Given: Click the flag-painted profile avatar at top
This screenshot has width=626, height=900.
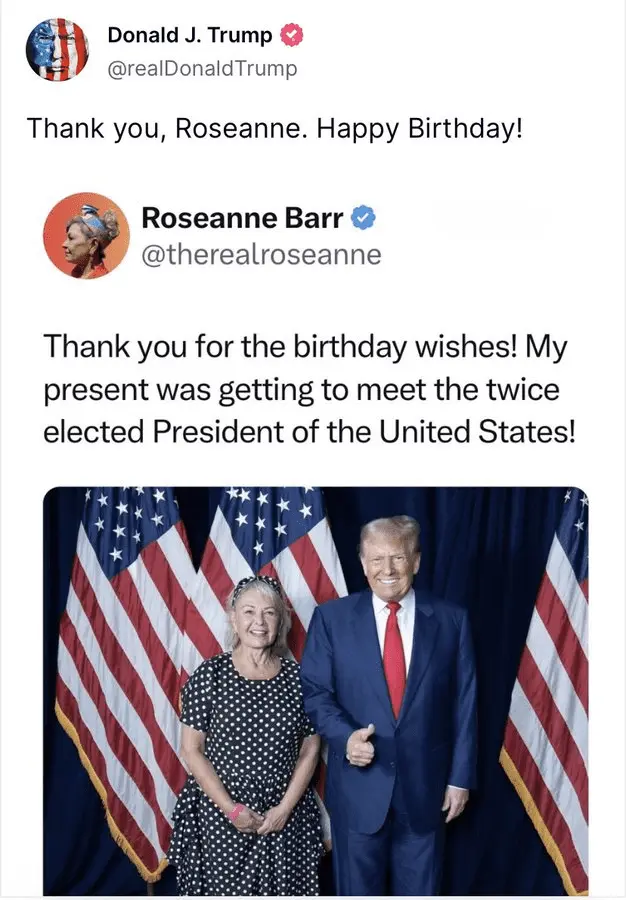Looking at the screenshot, I should pyautogui.click(x=55, y=49).
